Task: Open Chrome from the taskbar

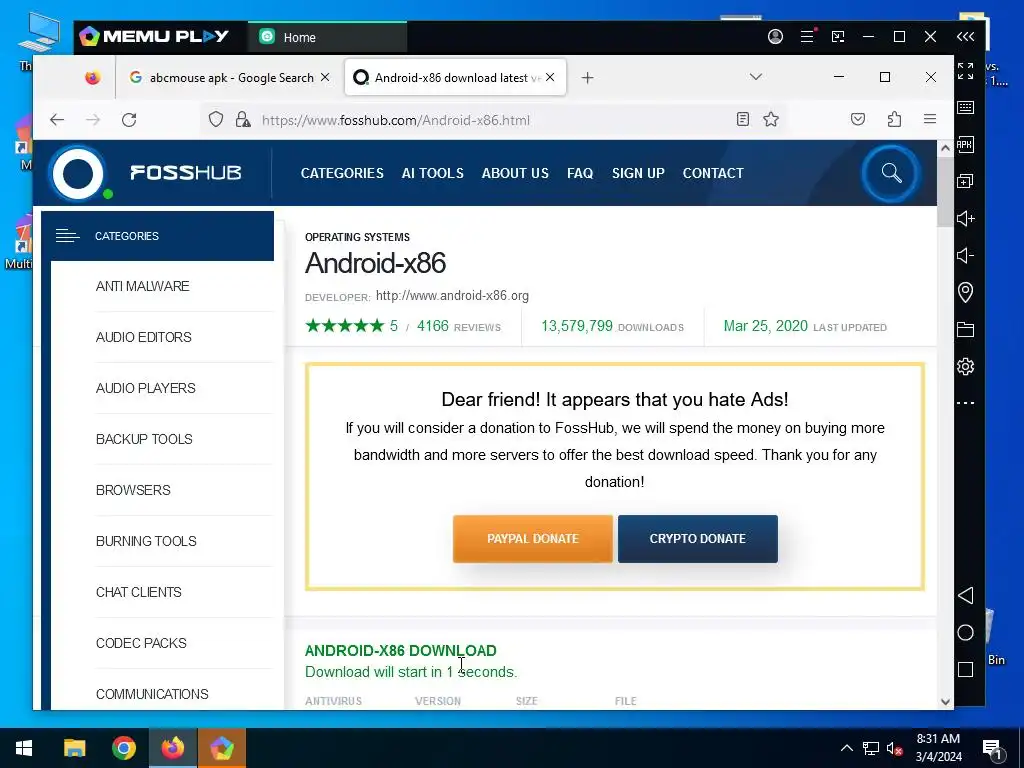Action: click(x=123, y=748)
